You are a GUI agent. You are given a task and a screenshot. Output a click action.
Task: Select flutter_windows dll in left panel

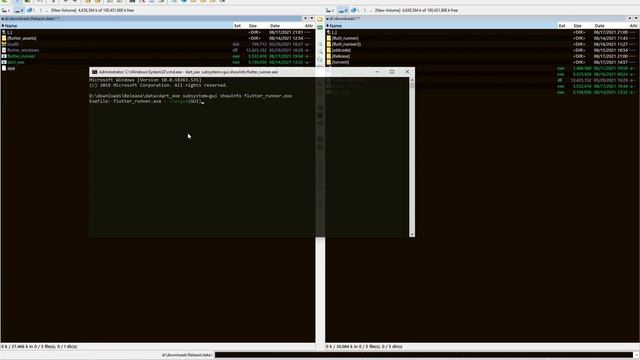158,50
